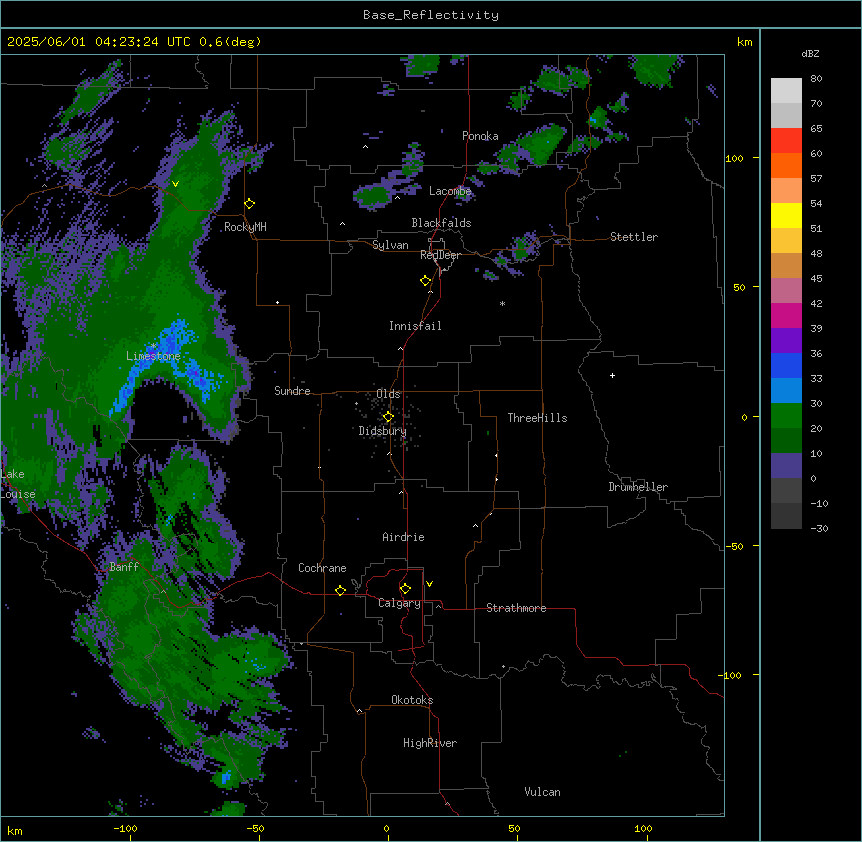Click the yellow 54 dBZ legend swatch
The width and height of the screenshot is (862, 842).
(x=786, y=215)
